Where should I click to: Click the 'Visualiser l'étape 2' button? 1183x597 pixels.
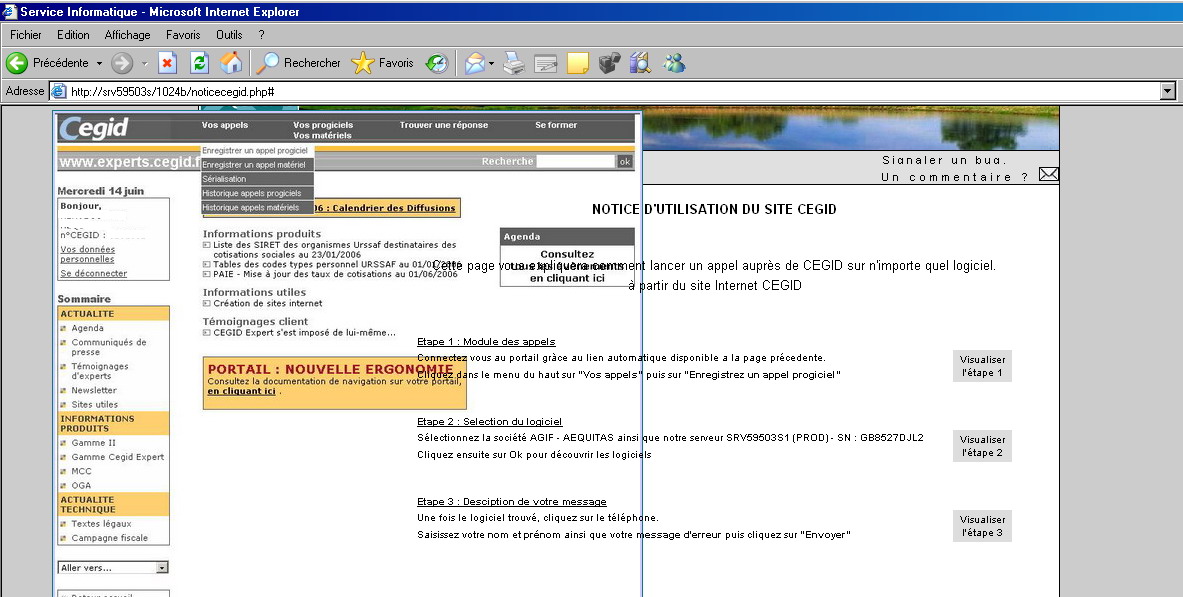coord(982,446)
